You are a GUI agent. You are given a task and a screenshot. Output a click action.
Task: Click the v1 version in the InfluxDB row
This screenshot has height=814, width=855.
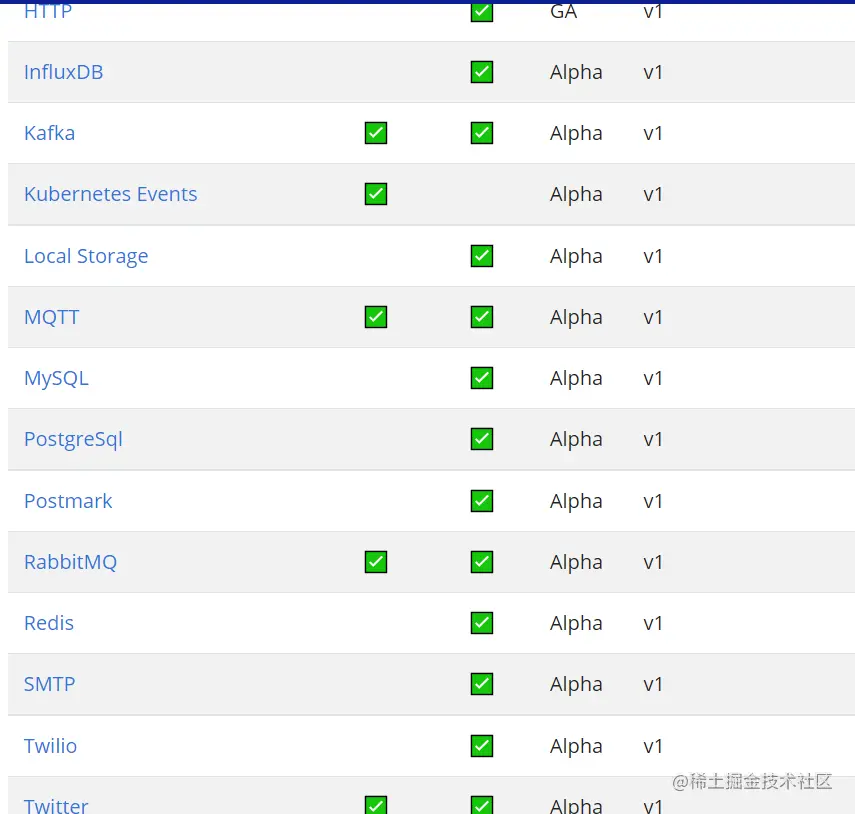[x=653, y=72]
